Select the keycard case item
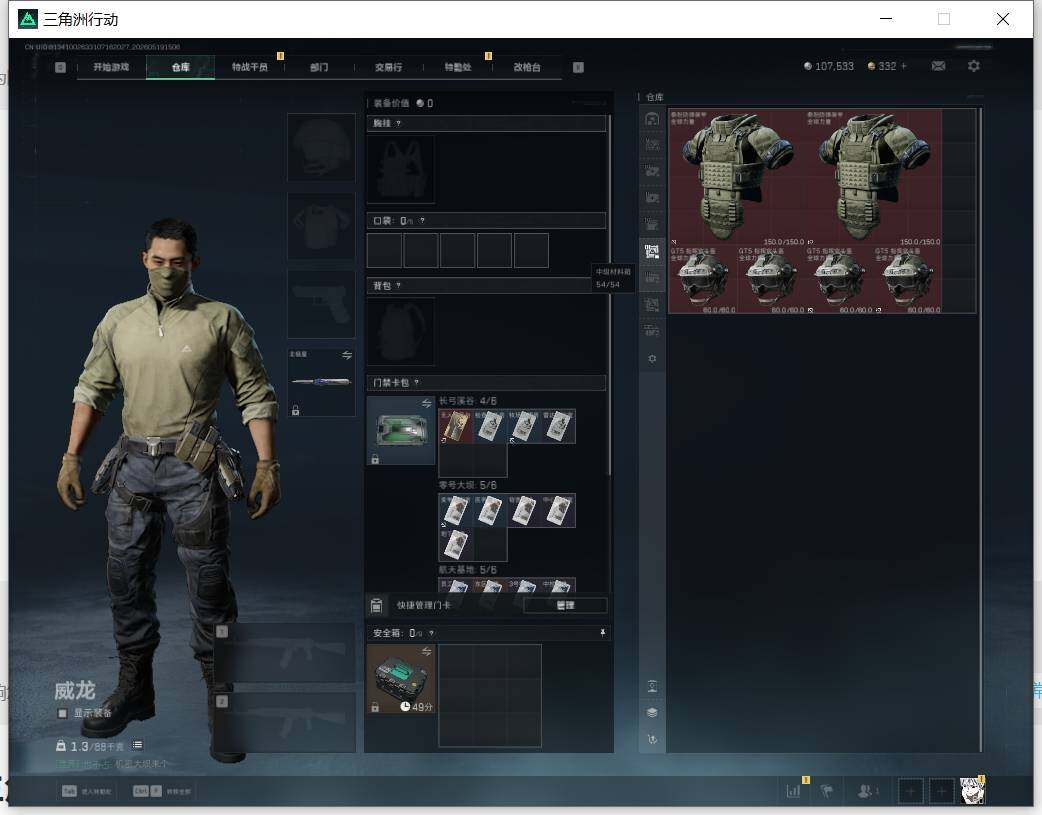 tap(401, 430)
